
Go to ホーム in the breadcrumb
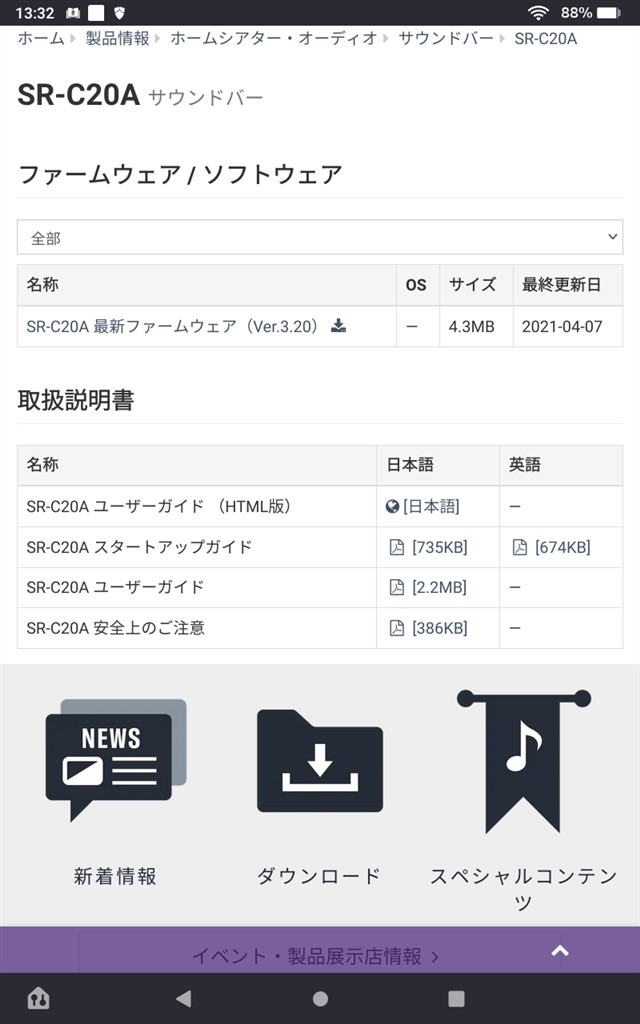click(x=40, y=39)
